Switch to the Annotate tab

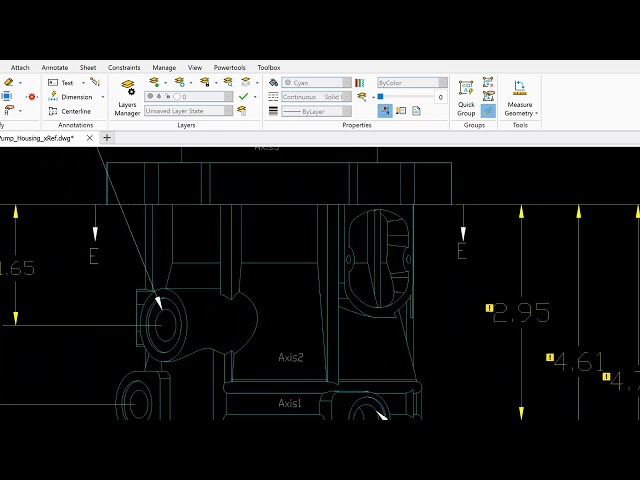click(55, 67)
